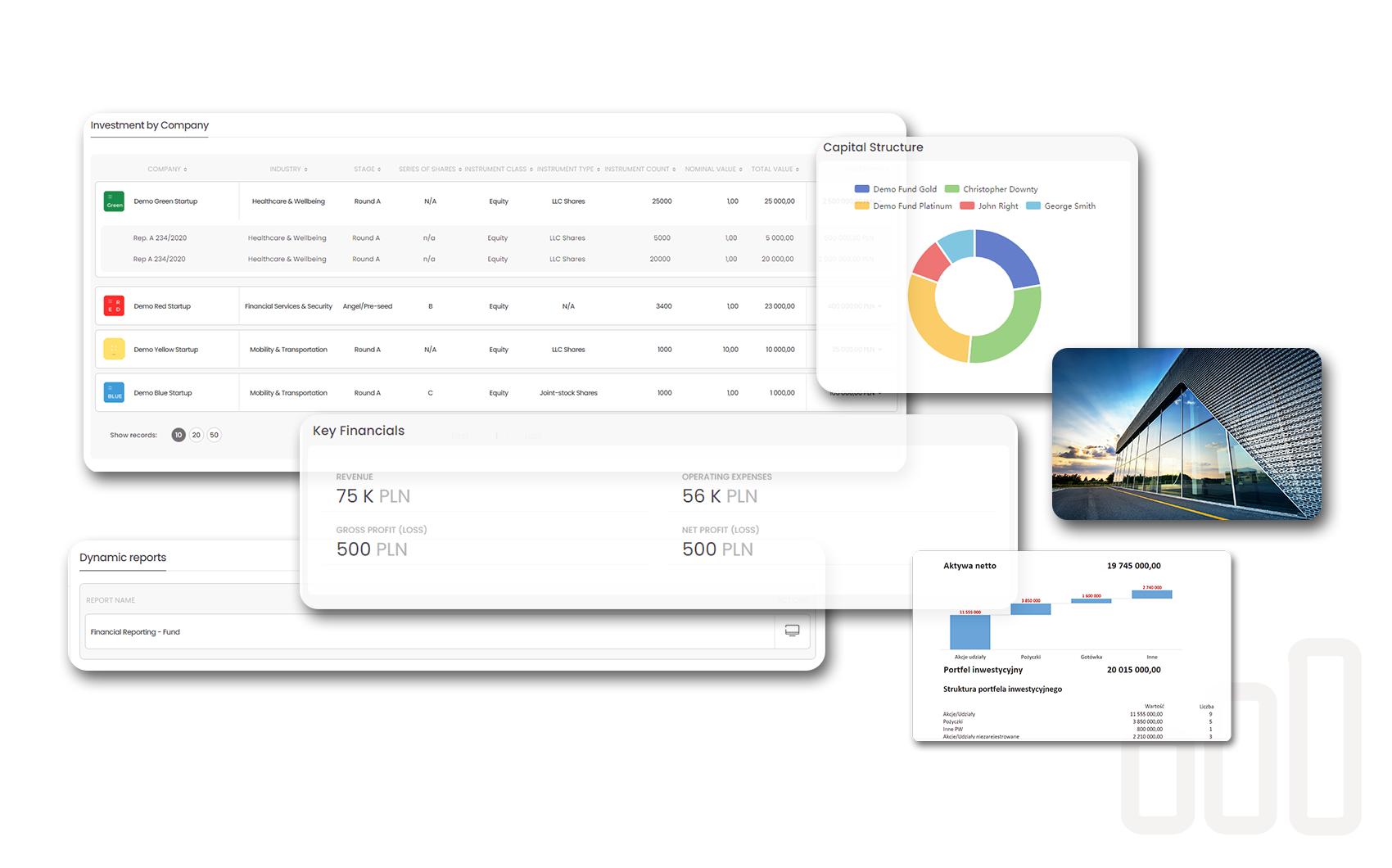This screenshot has width=1392, height=868.
Task: Sort by the INSTRUMENT TYPE column
Action: tap(568, 170)
